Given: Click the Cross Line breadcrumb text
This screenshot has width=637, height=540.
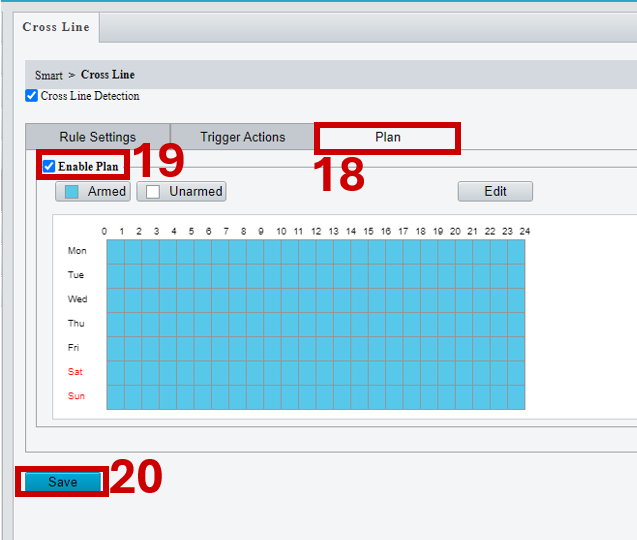Looking at the screenshot, I should pos(108,75).
